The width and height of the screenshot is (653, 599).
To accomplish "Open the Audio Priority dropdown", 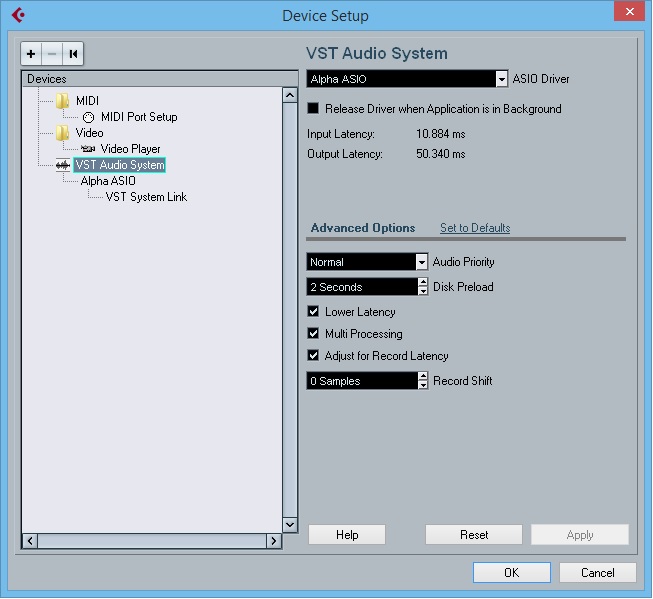I will pos(422,262).
